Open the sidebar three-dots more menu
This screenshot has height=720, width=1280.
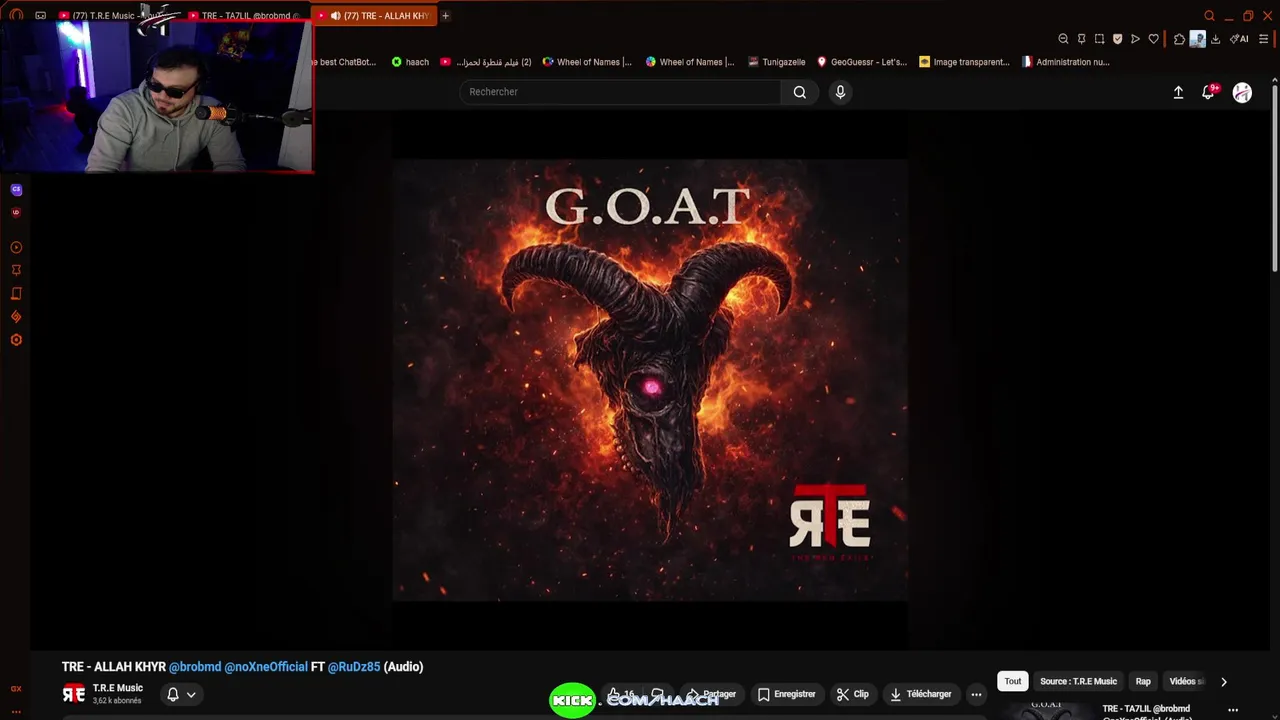click(x=16, y=711)
